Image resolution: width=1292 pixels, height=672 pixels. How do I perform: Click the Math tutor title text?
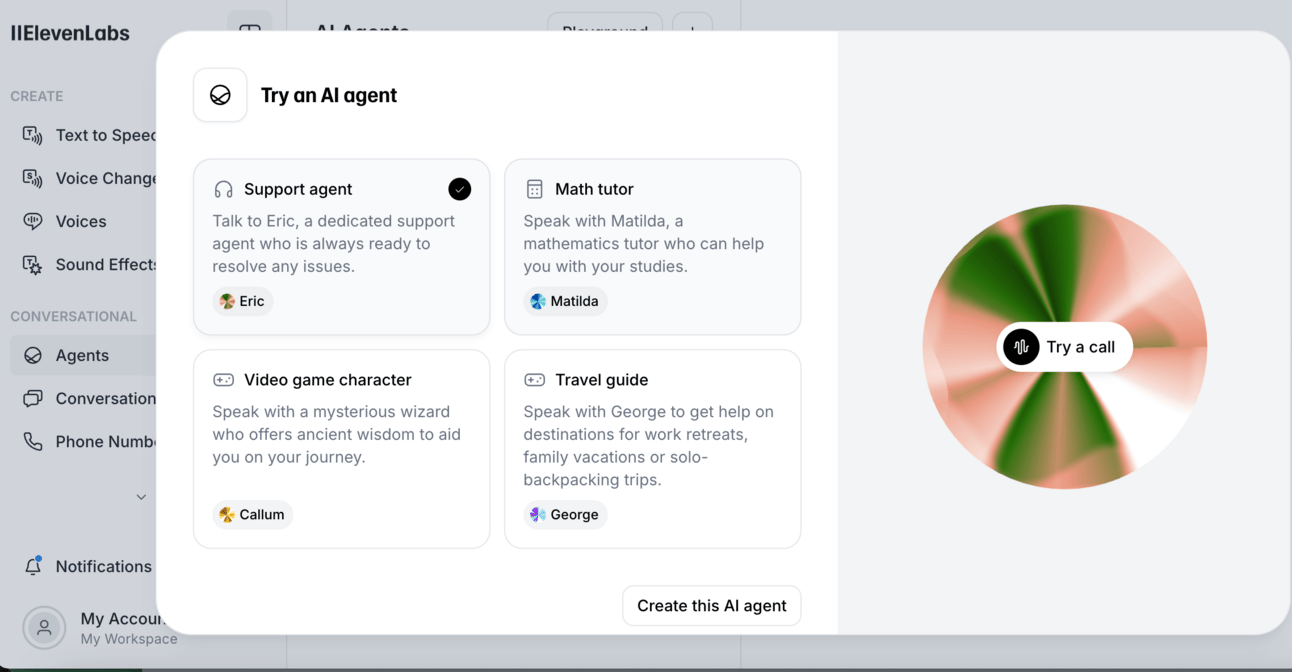[594, 189]
